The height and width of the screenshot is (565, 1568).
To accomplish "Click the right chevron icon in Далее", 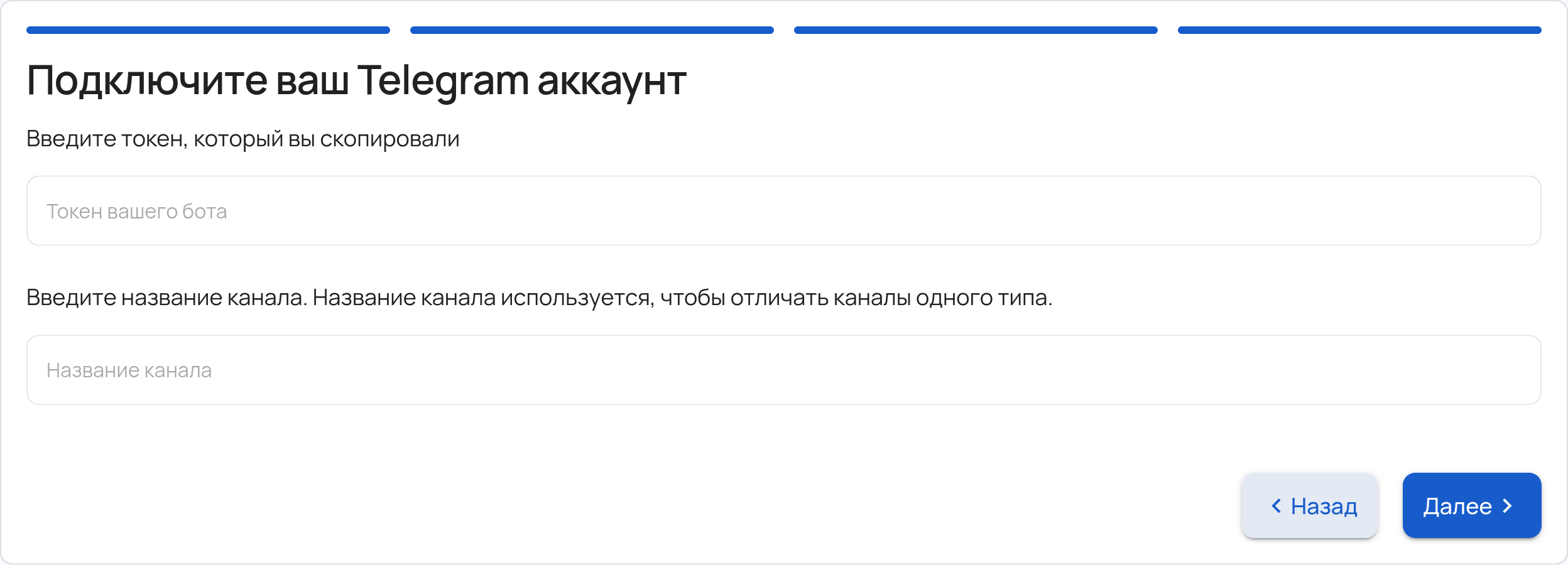I will point(1507,506).
